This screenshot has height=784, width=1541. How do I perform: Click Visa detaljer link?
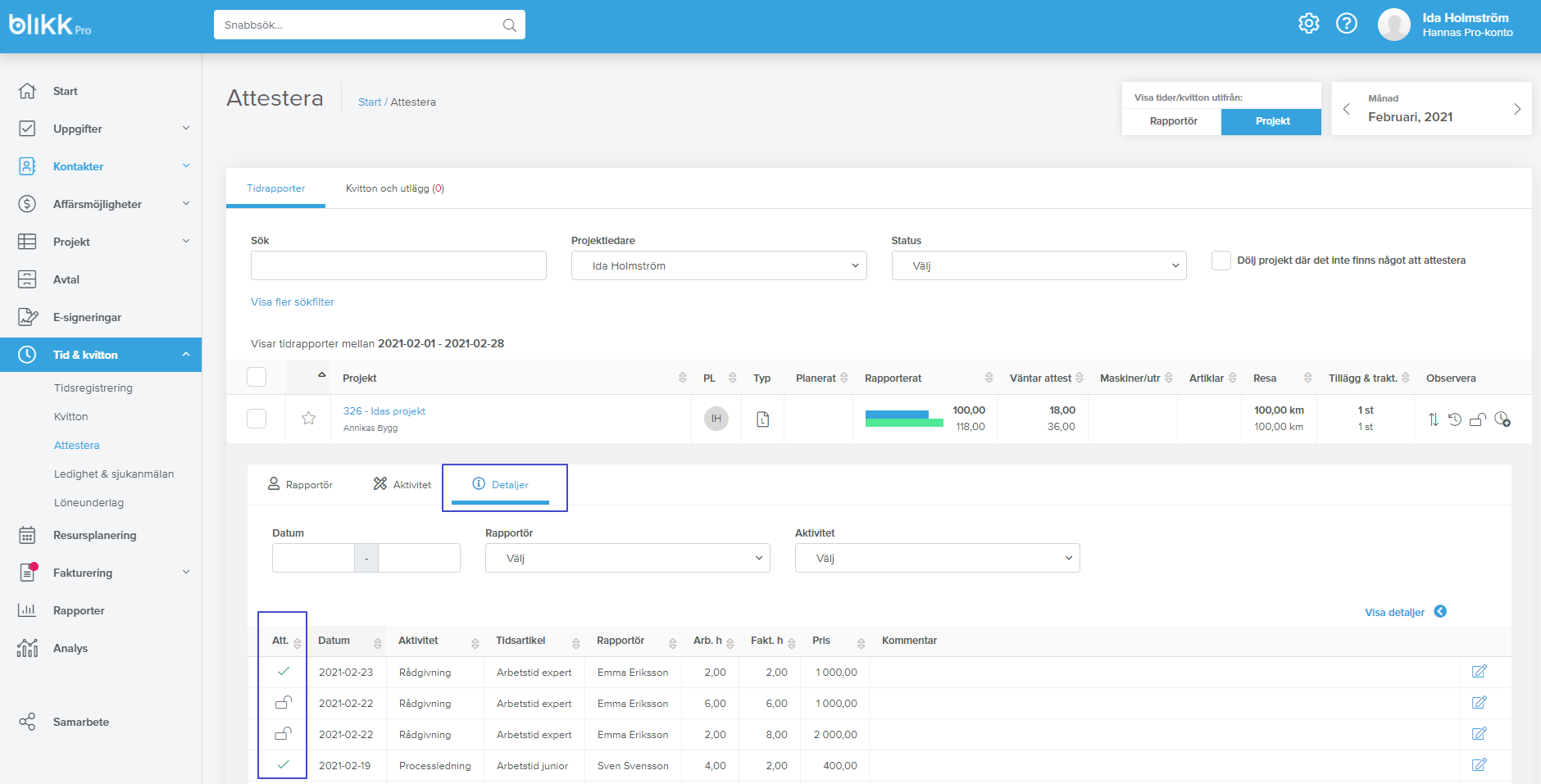point(1394,612)
